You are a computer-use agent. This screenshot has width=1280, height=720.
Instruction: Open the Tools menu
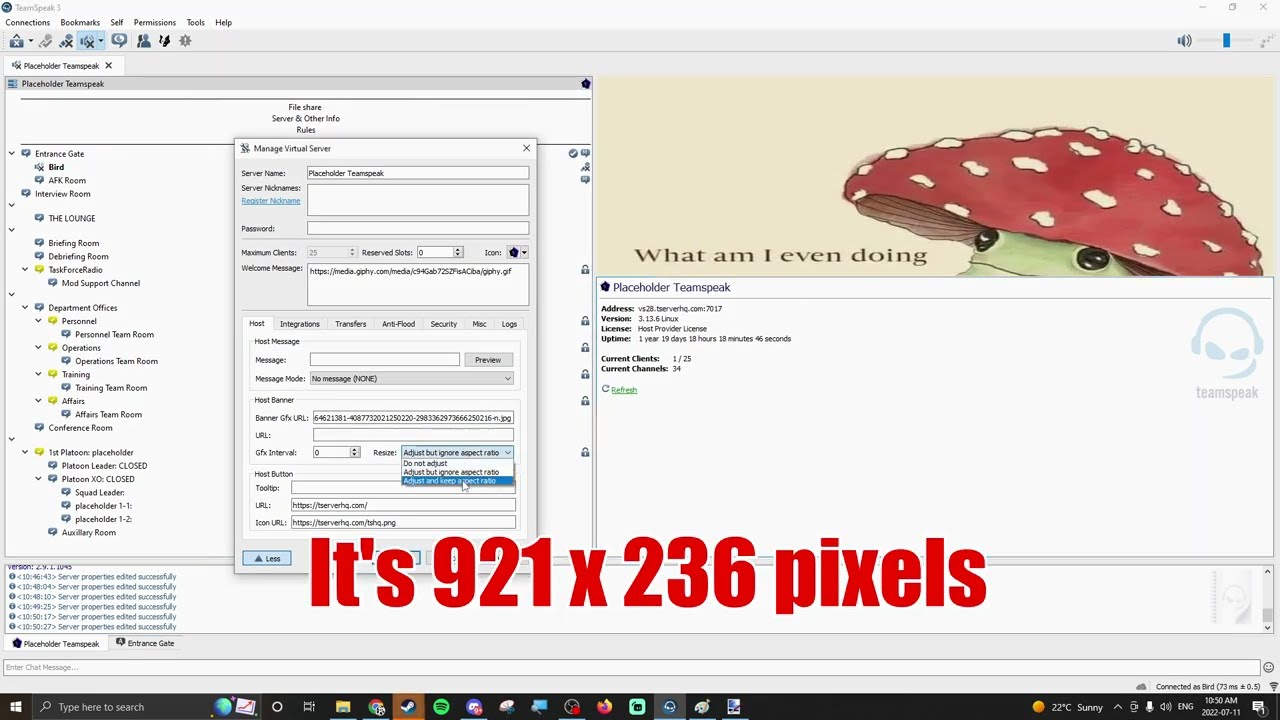coord(195,22)
